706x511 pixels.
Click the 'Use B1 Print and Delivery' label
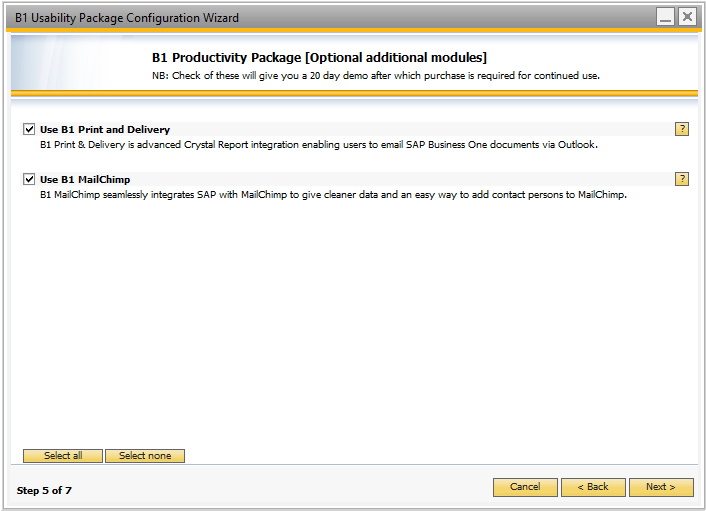click(105, 130)
